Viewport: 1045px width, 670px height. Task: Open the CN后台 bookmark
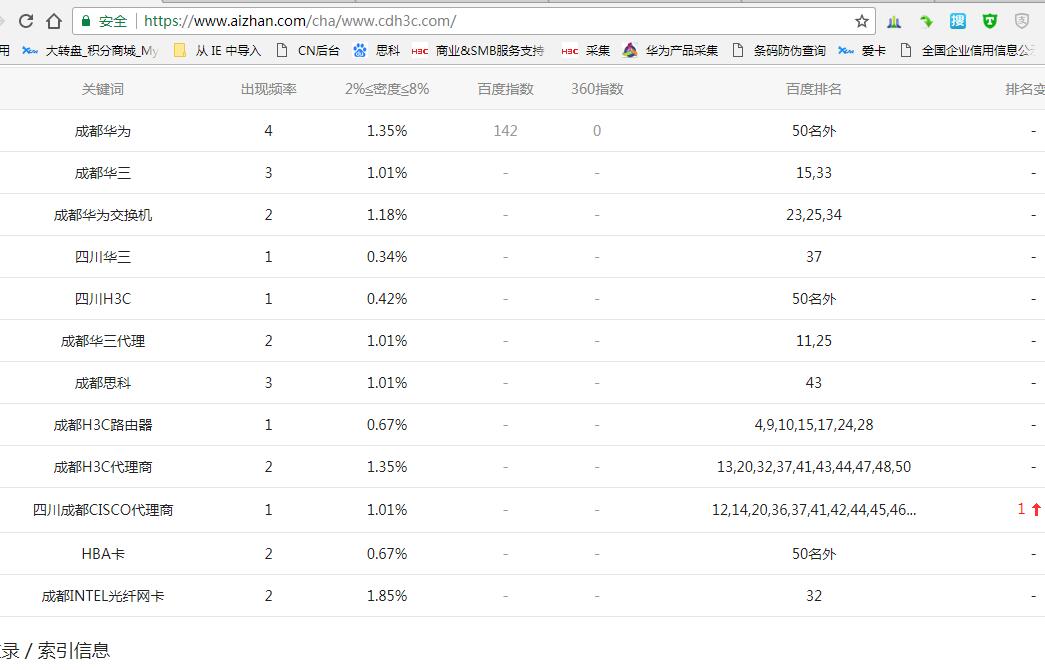308,50
